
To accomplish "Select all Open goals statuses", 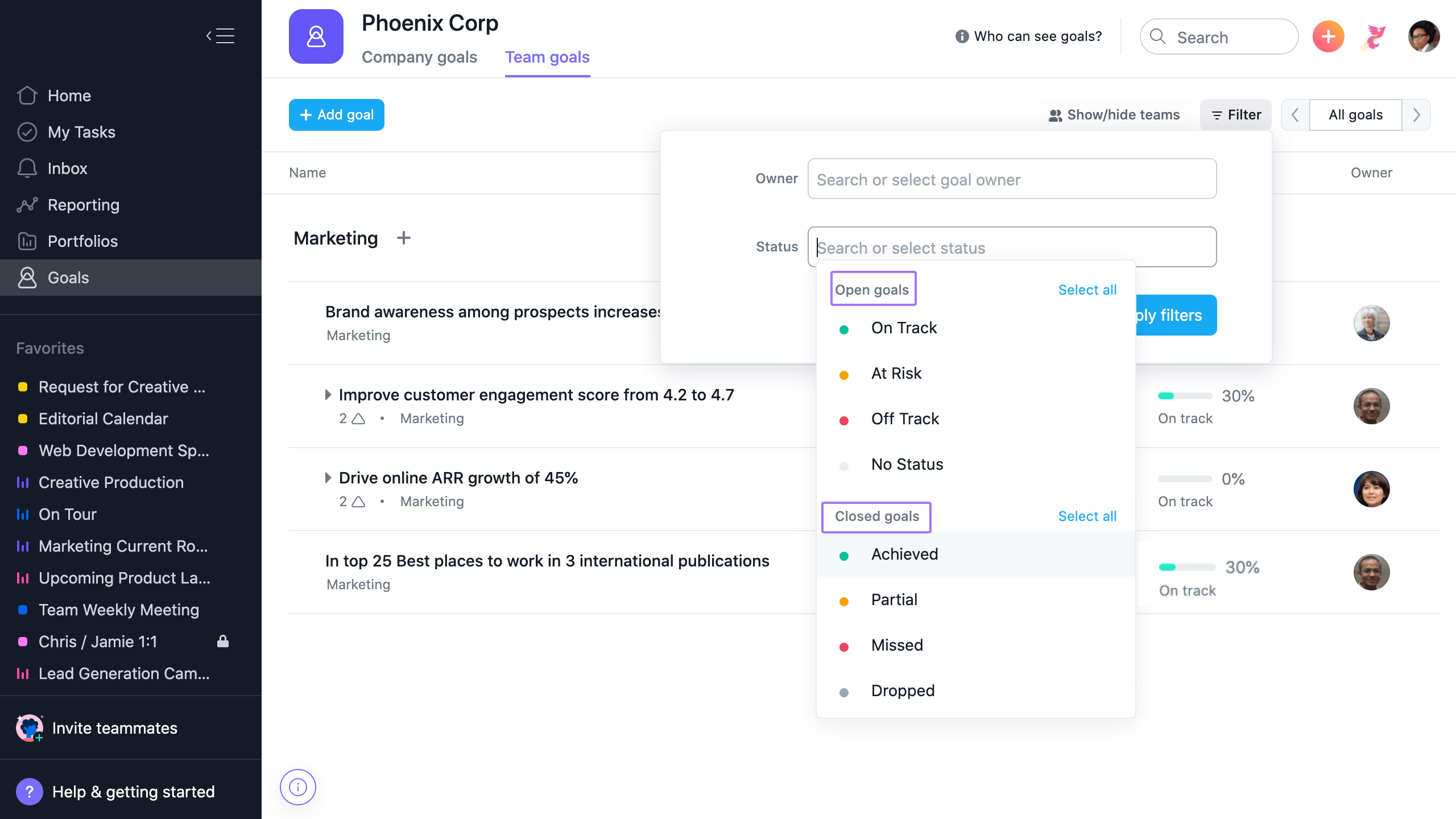I will 1088,289.
